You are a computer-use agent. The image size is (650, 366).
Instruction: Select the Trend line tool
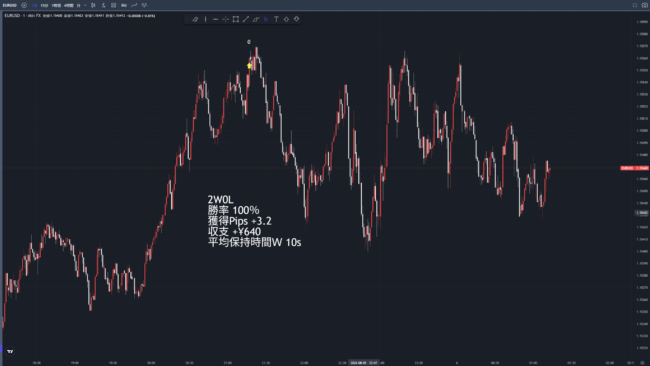(x=246, y=19)
